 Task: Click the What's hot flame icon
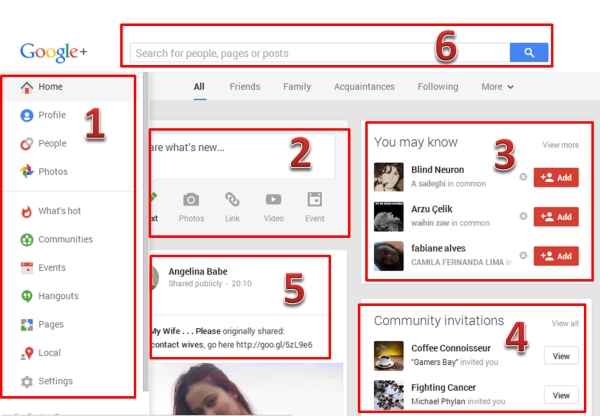click(26, 211)
